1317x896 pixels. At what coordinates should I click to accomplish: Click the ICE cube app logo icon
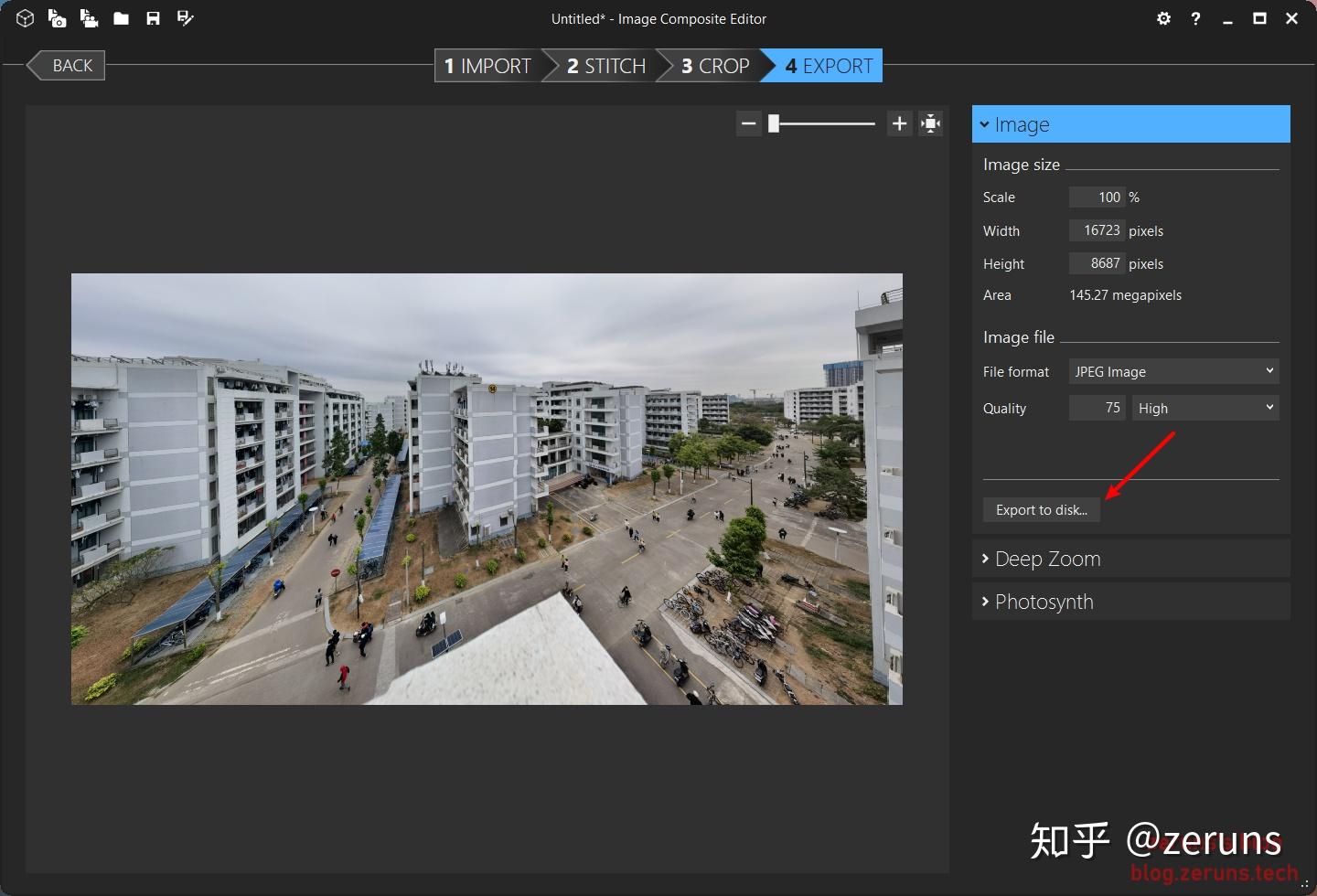tap(25, 18)
